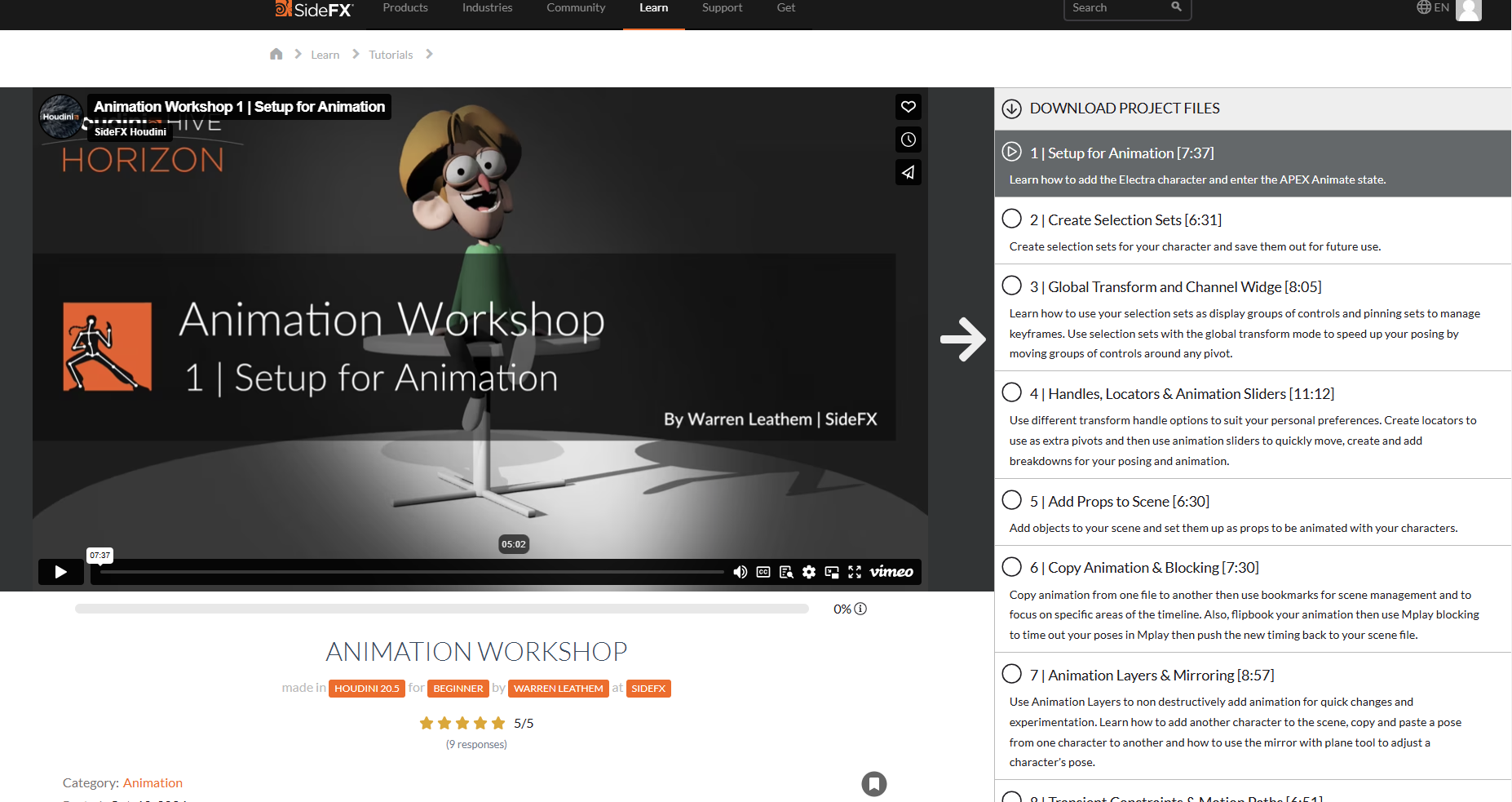Open the Community menu

tap(576, 8)
